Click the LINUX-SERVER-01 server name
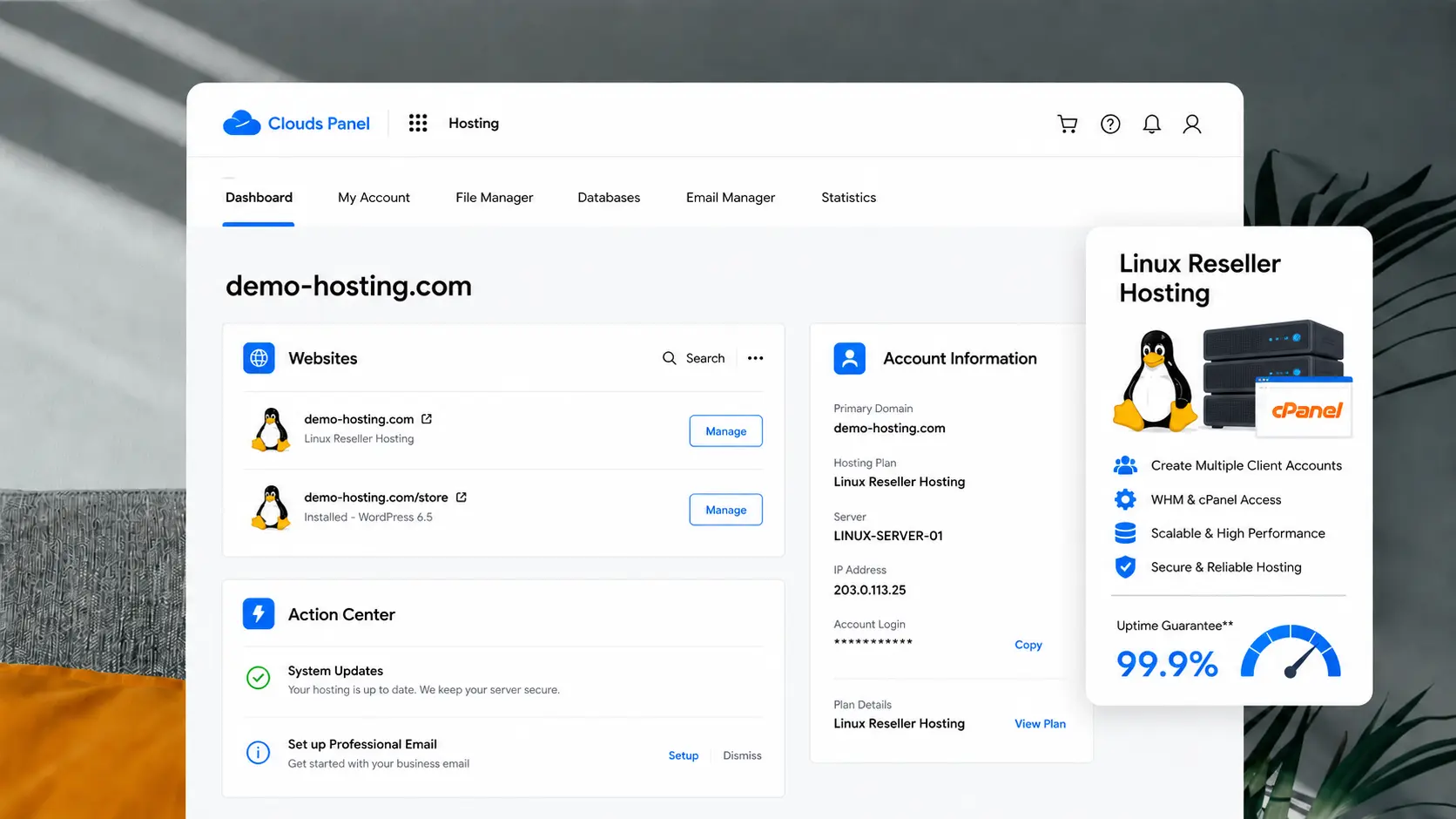This screenshot has width=1456, height=819. pyautogui.click(x=887, y=536)
